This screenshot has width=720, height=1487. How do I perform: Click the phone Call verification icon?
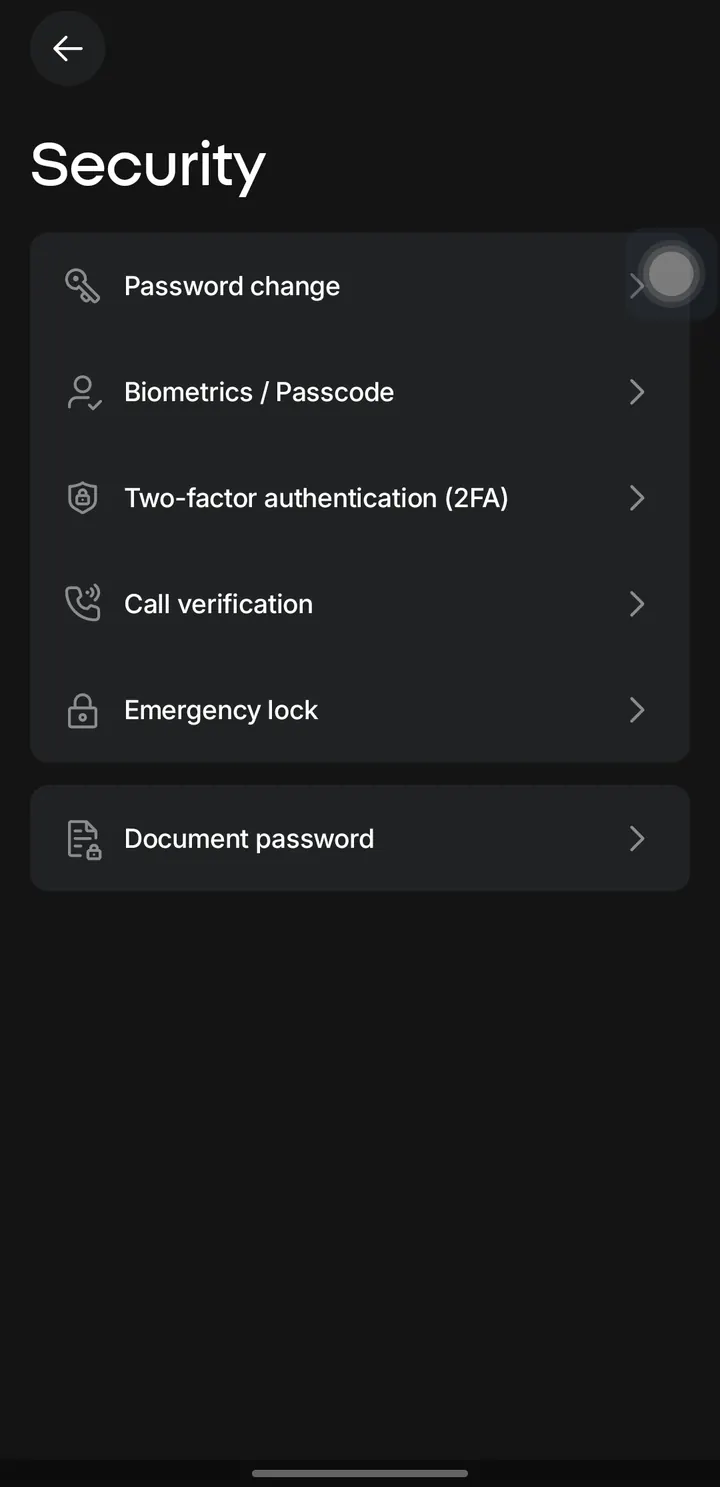tap(82, 604)
